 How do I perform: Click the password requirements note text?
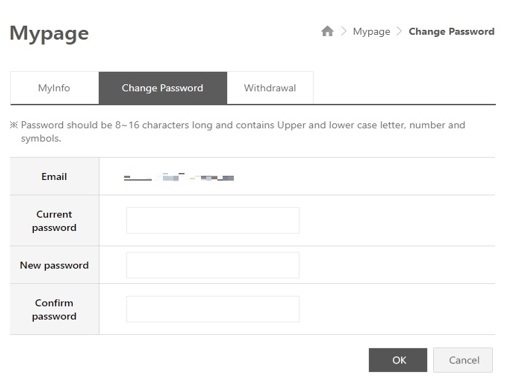click(238, 131)
